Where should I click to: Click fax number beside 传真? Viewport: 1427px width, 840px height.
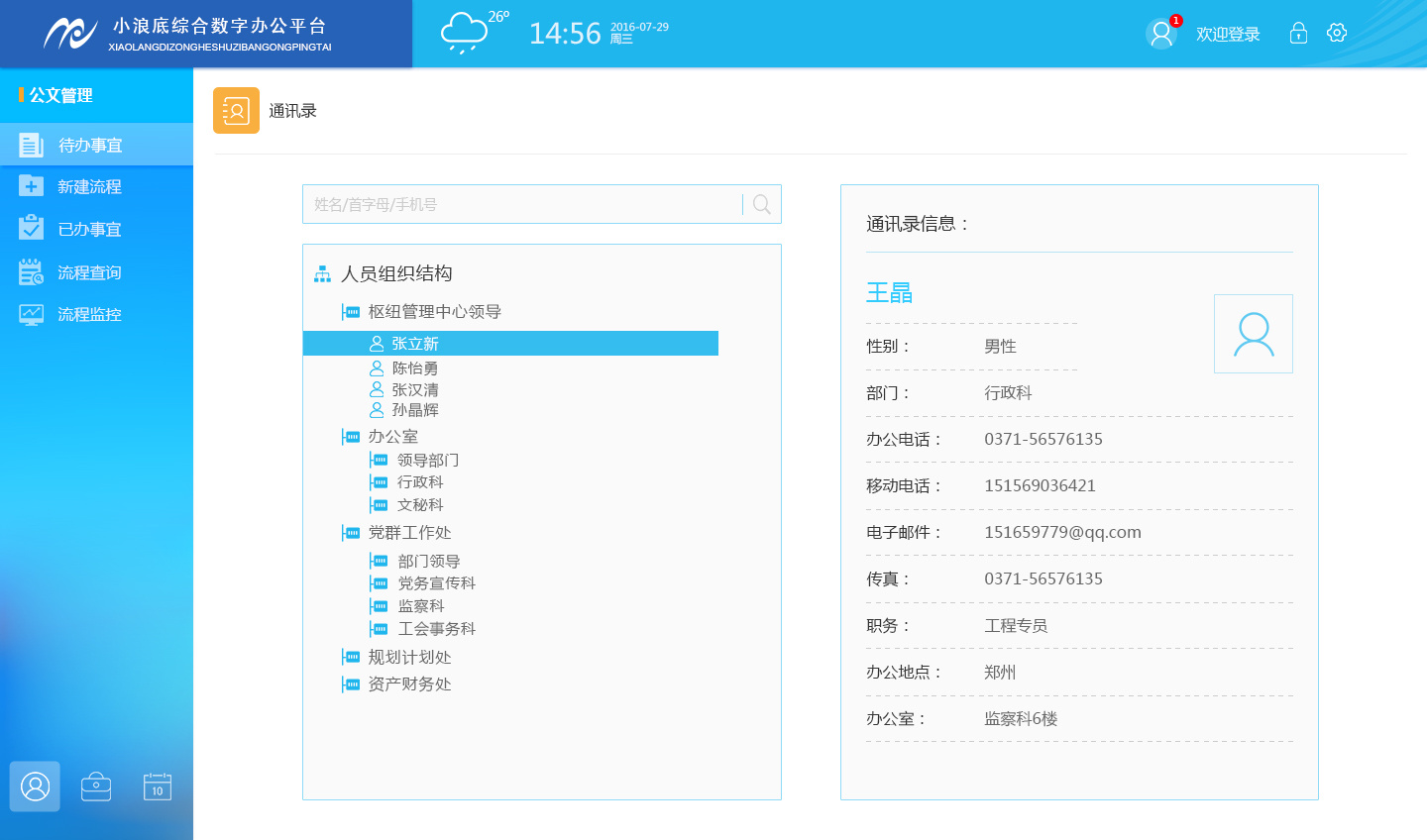tap(1043, 578)
